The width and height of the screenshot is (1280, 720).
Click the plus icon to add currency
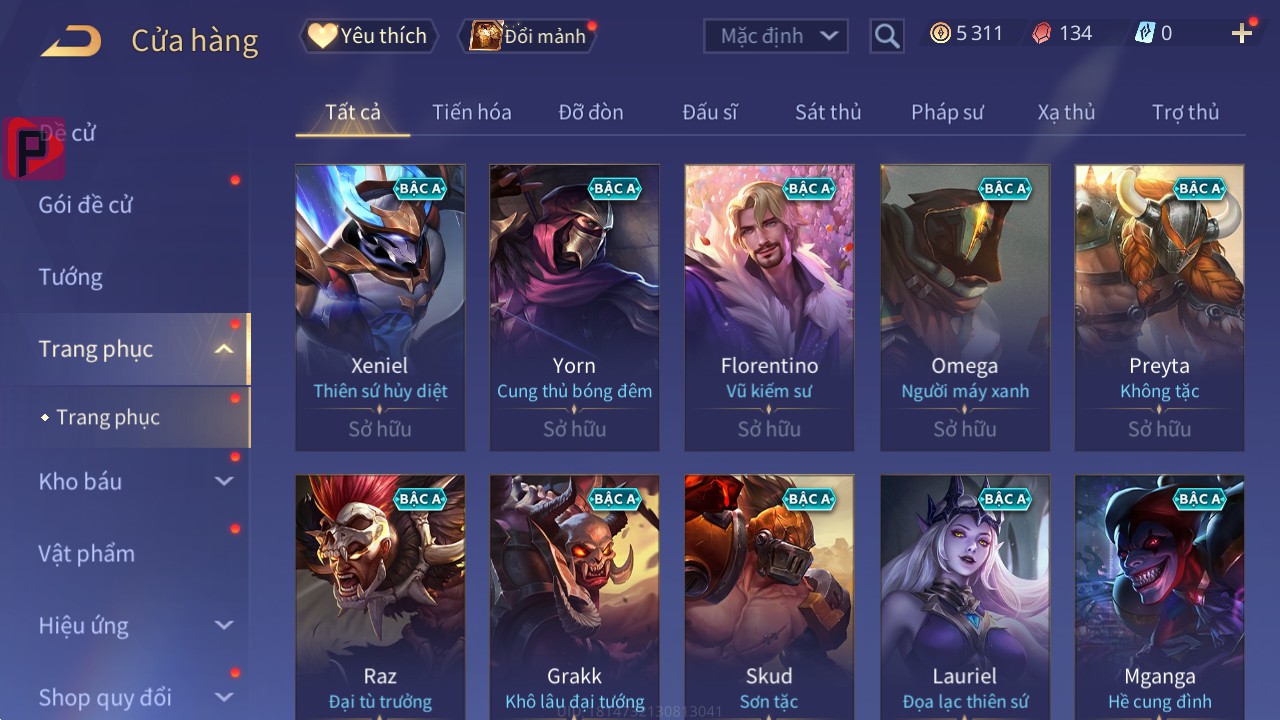pos(1242,34)
